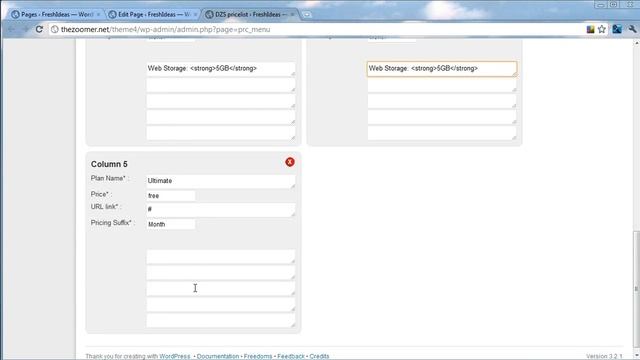Click the Version 3.2.1 footer text

[604, 356]
